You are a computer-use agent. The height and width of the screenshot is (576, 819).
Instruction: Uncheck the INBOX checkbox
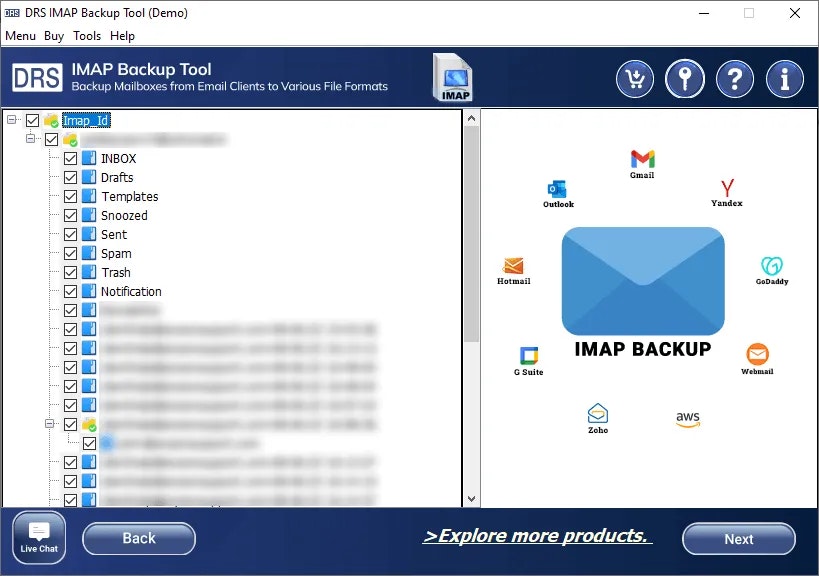pyautogui.click(x=71, y=158)
